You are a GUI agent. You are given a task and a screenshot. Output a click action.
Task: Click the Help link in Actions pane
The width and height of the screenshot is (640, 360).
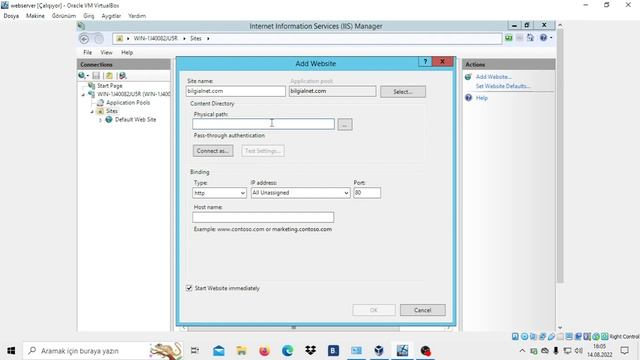click(482, 98)
